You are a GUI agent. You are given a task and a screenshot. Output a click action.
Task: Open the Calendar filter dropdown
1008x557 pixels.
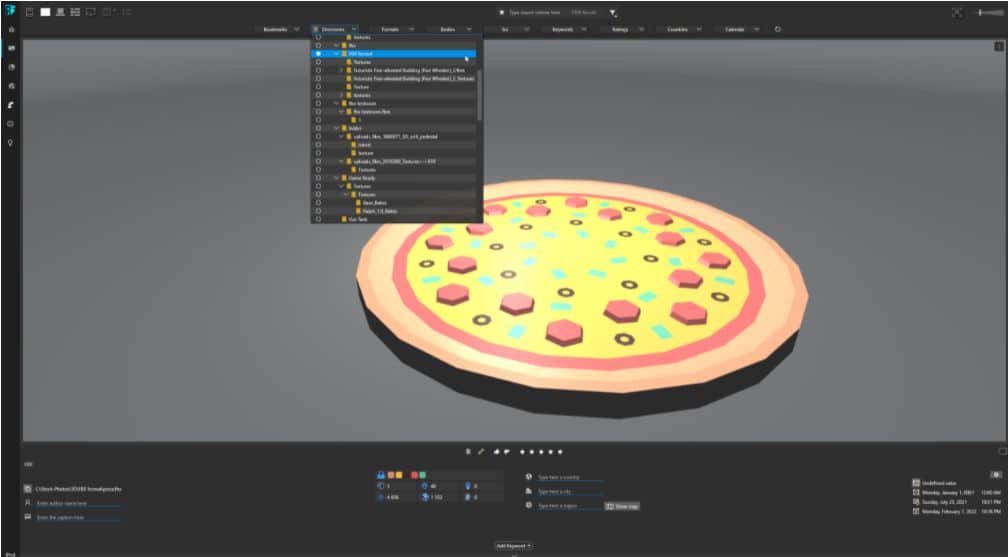(x=739, y=29)
